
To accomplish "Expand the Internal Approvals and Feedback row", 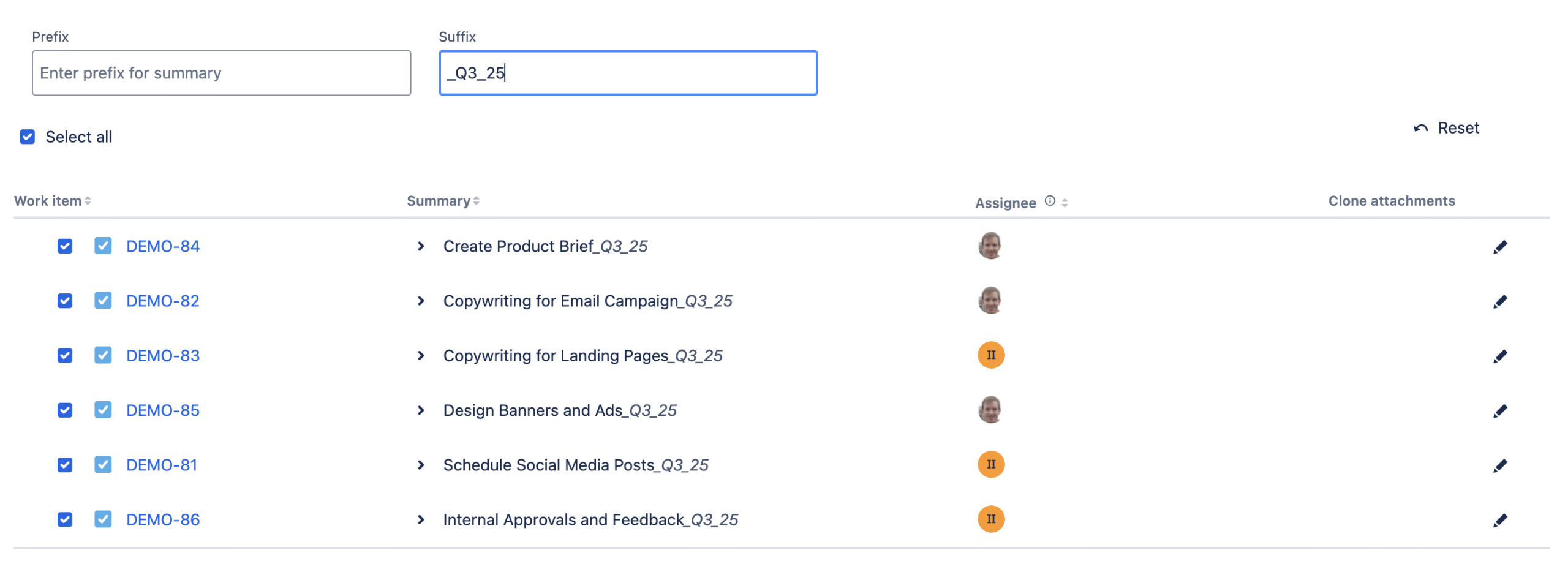I will 420,519.
